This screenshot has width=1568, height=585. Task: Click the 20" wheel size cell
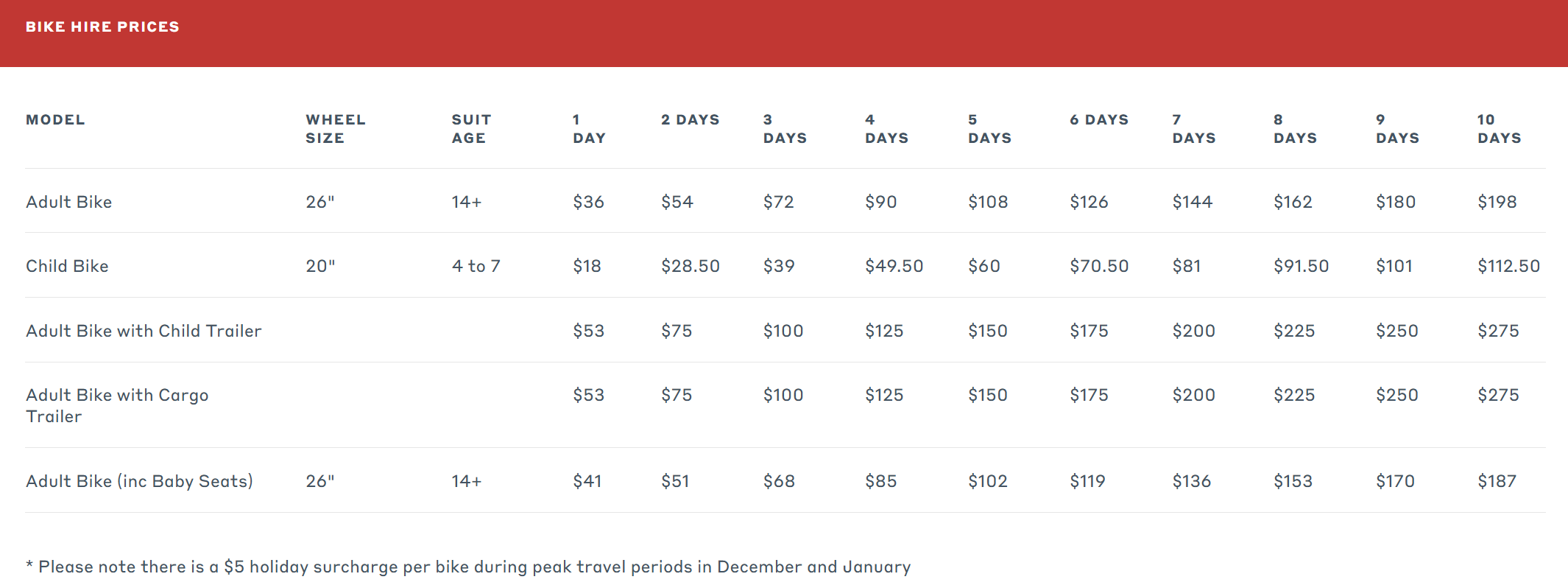(320, 266)
